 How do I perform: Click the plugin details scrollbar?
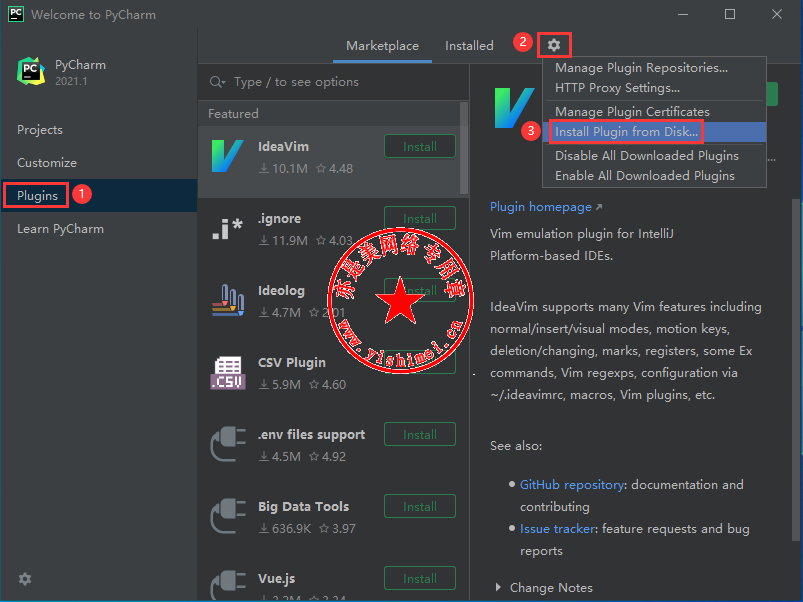tap(796, 369)
